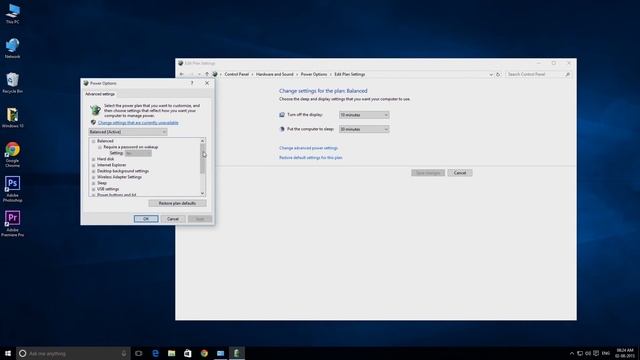640x360 pixels.
Task: Click the Cortana microphone icon
Action: [124, 353]
